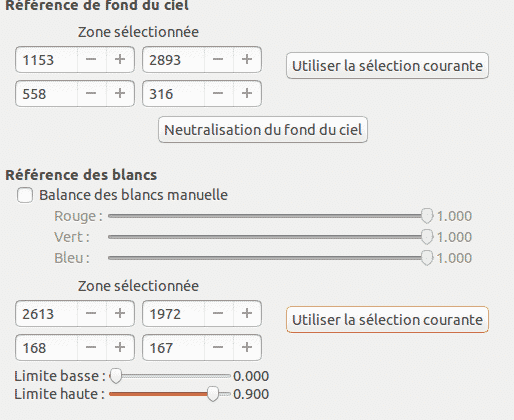Click plus on background field 1153
The image size is (514, 420).
[x=120, y=60]
